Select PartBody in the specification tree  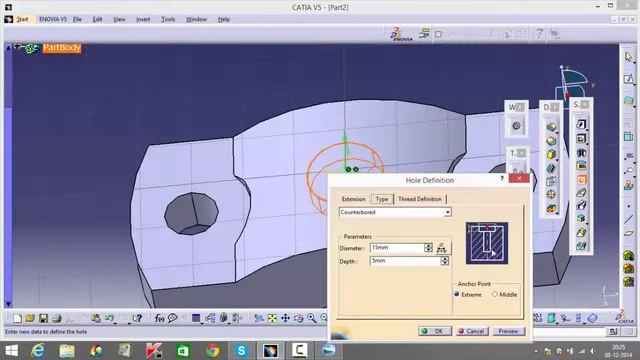[62, 48]
